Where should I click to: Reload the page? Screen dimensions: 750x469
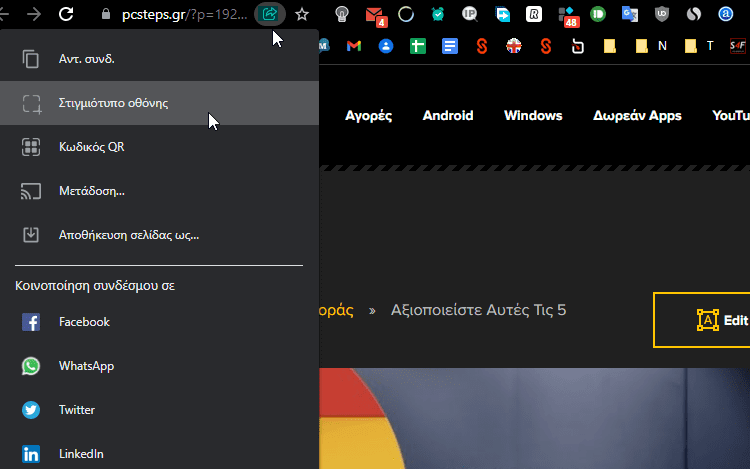pos(66,14)
